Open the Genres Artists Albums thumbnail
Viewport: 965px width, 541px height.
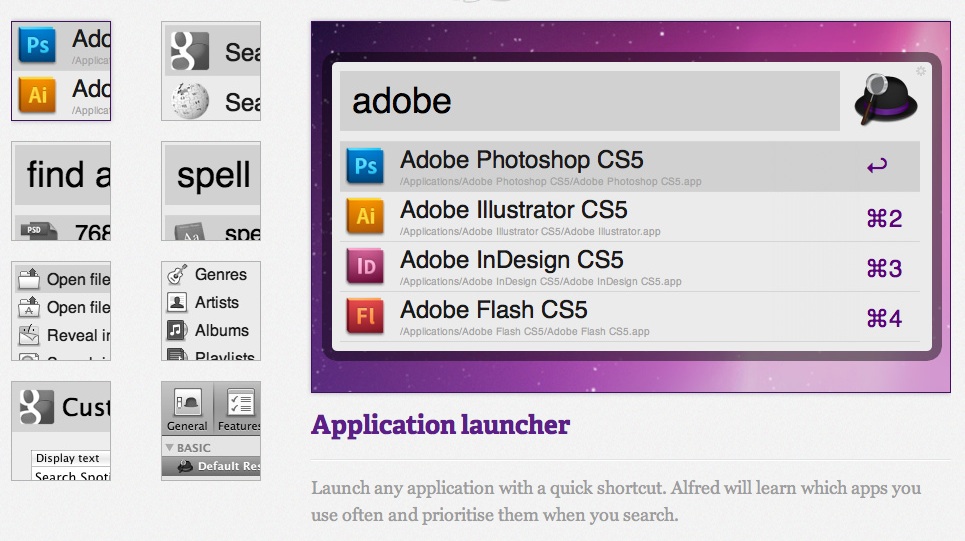[211, 311]
